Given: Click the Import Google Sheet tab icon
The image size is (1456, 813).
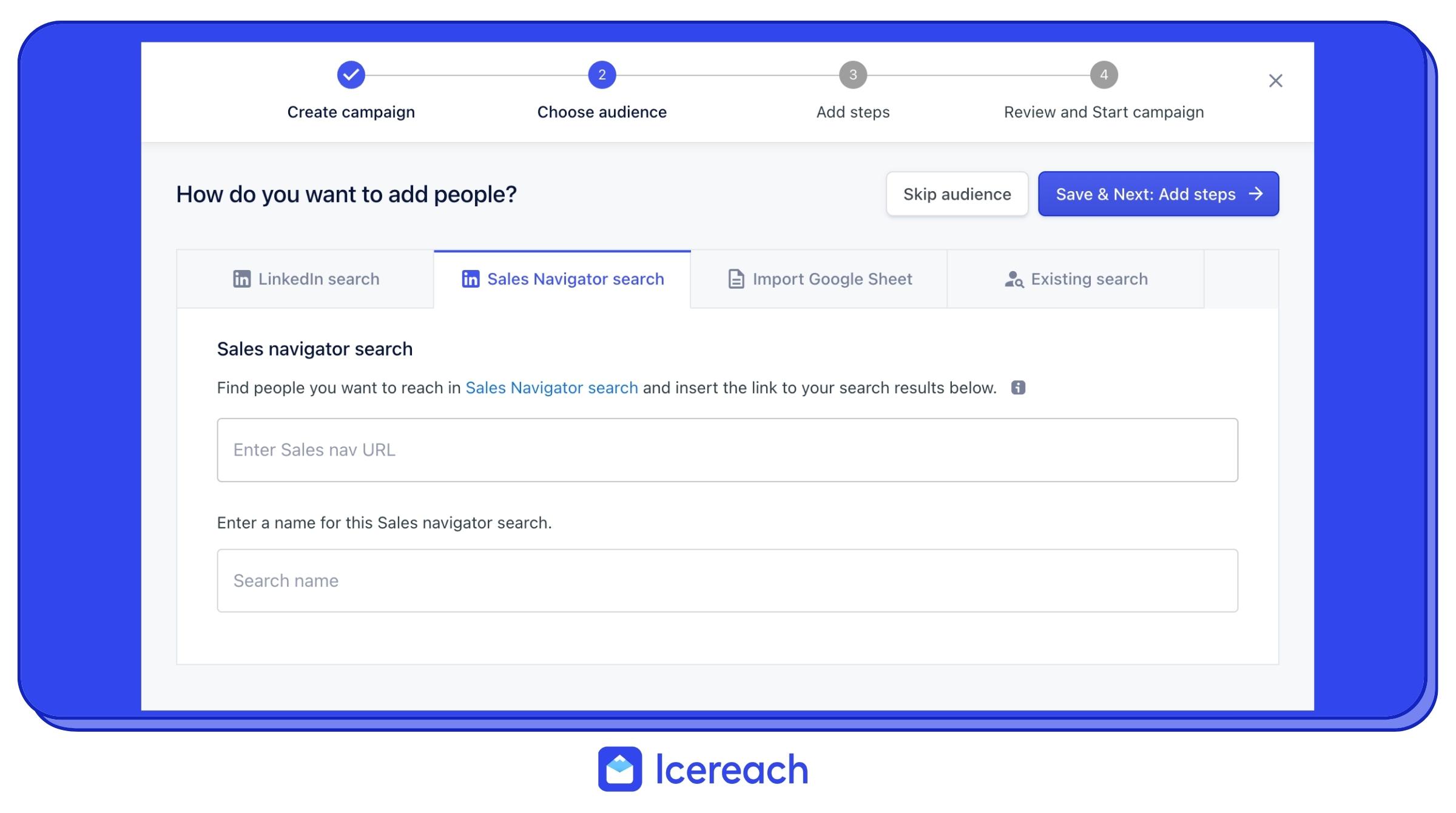Looking at the screenshot, I should click(736, 279).
